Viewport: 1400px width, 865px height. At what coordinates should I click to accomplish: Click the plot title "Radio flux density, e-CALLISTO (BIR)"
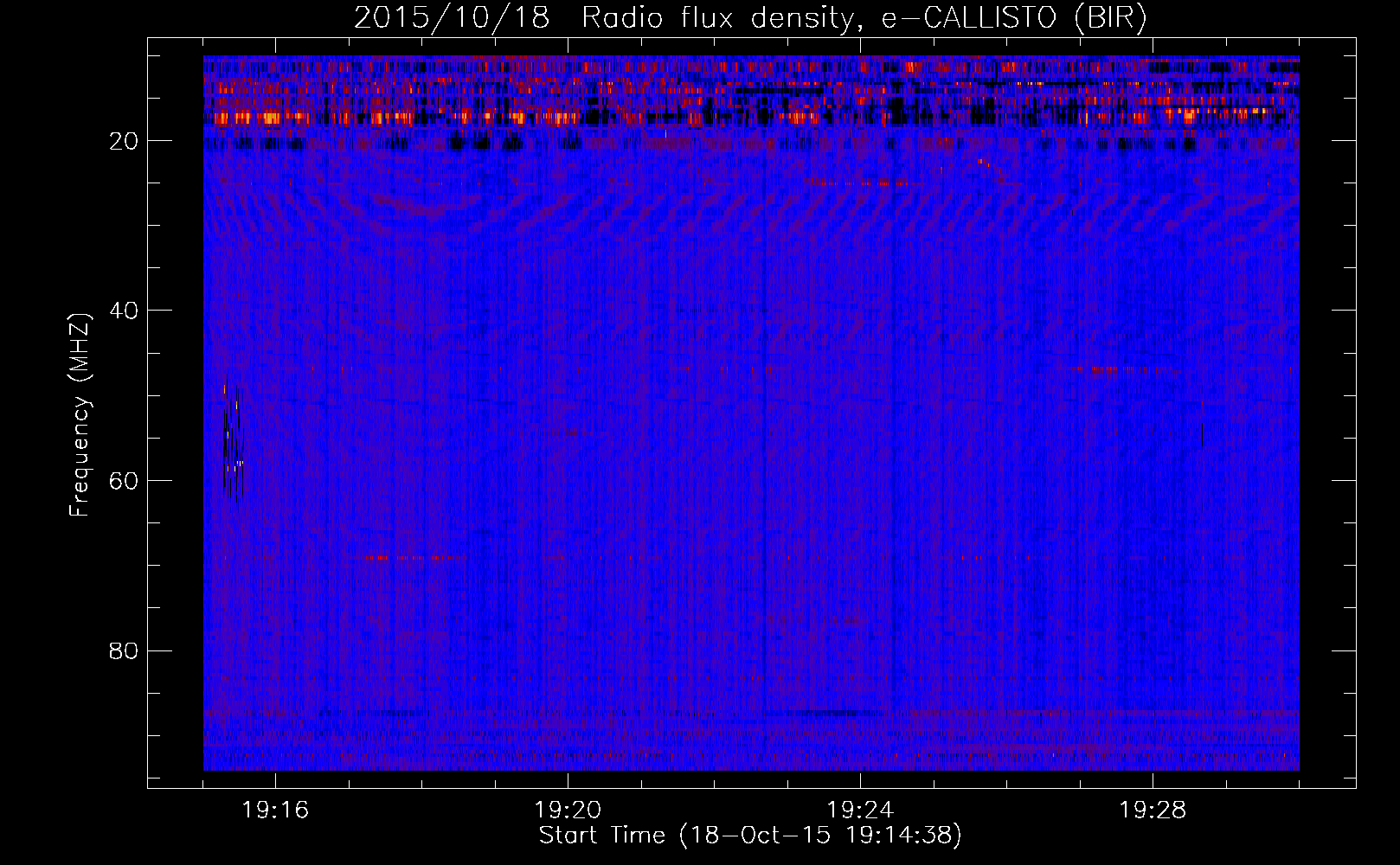pos(864,18)
